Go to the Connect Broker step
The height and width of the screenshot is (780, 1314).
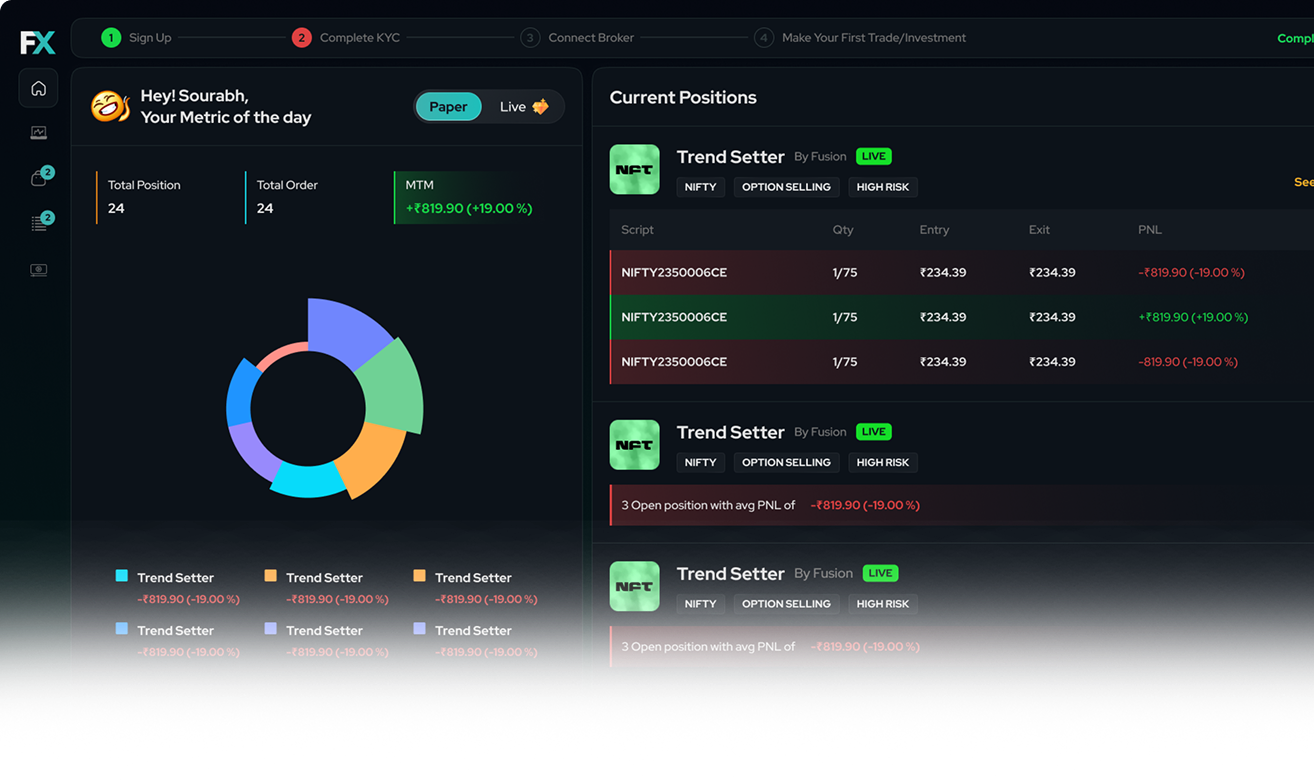577,38
